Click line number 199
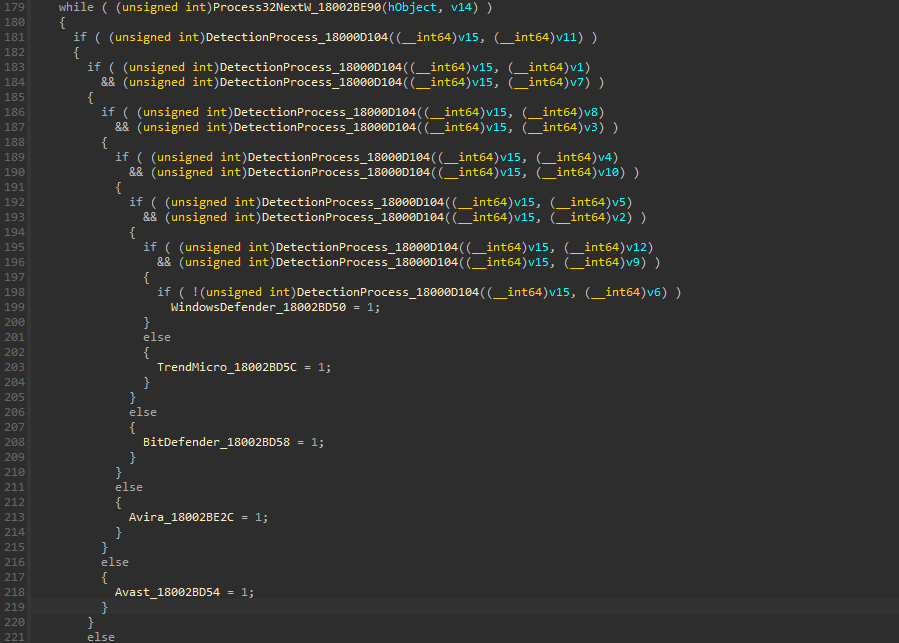899x643 pixels. pyautogui.click(x=15, y=307)
